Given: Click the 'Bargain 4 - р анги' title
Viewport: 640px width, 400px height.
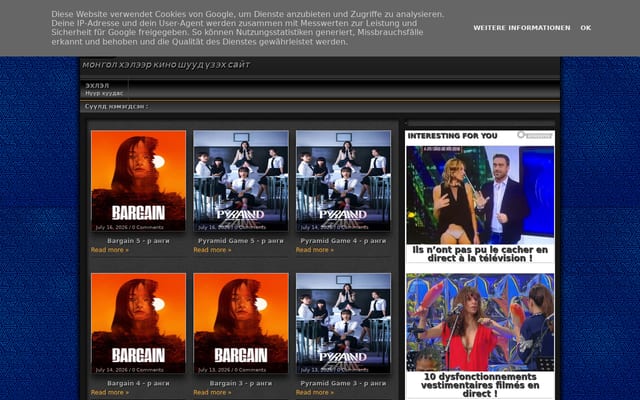Looking at the screenshot, I should [138, 383].
